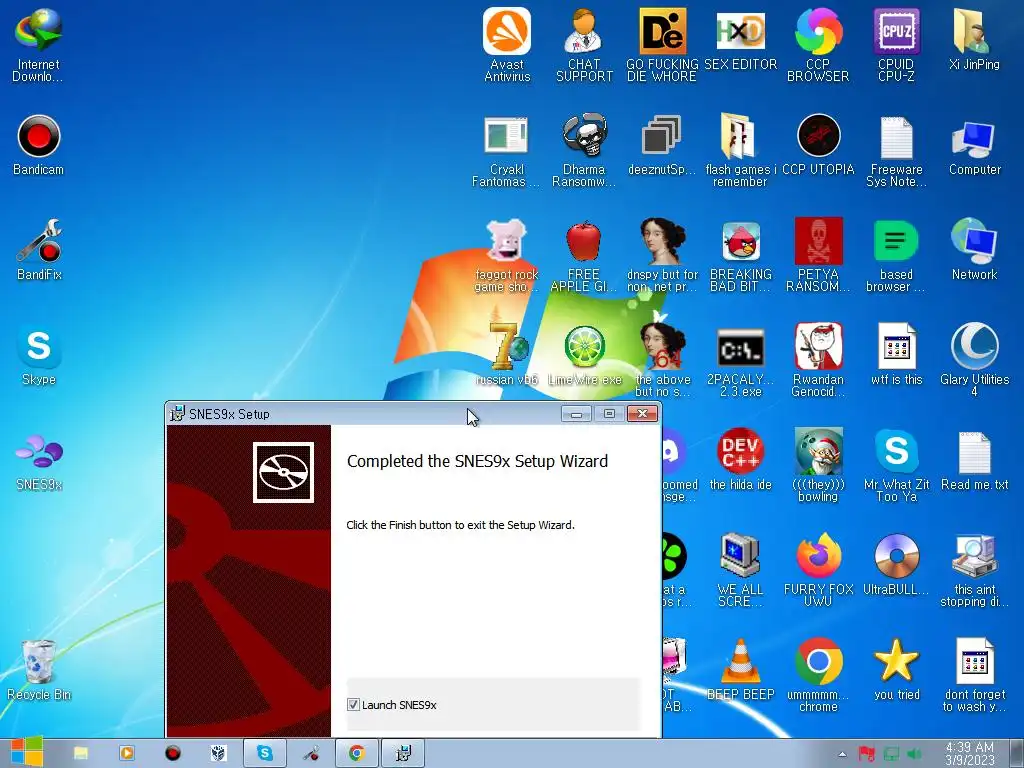
Task: Select the russian vb6 icon
Action: pyautogui.click(x=506, y=355)
